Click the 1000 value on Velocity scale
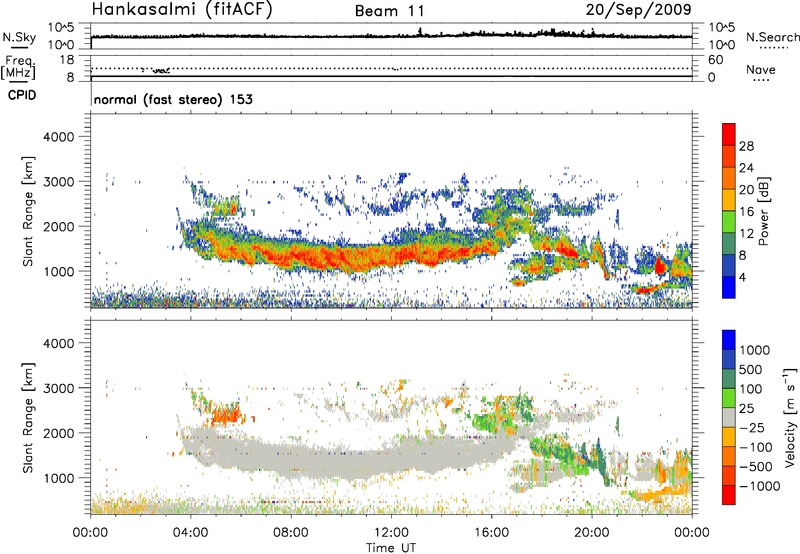 (x=755, y=350)
